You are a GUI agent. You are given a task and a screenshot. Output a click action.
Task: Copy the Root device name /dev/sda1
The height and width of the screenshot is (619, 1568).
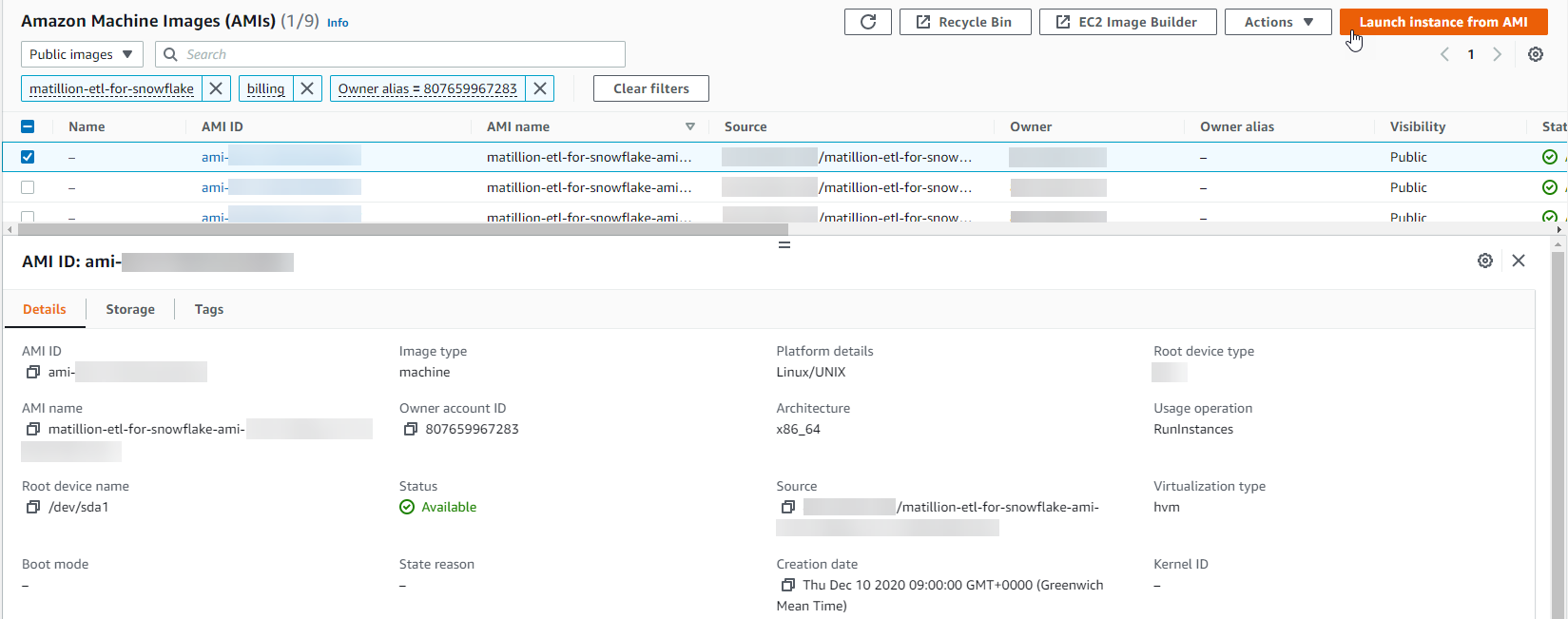click(x=33, y=508)
